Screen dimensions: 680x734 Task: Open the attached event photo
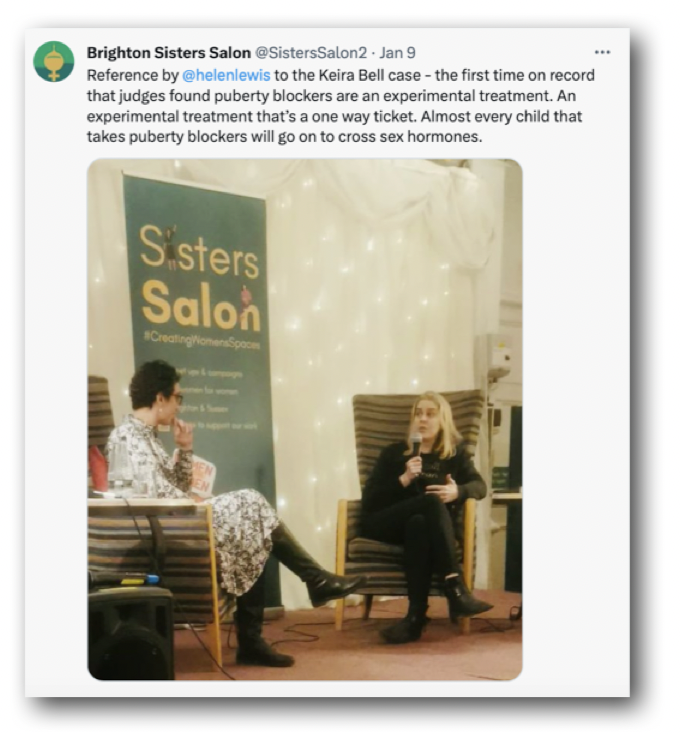(305, 419)
